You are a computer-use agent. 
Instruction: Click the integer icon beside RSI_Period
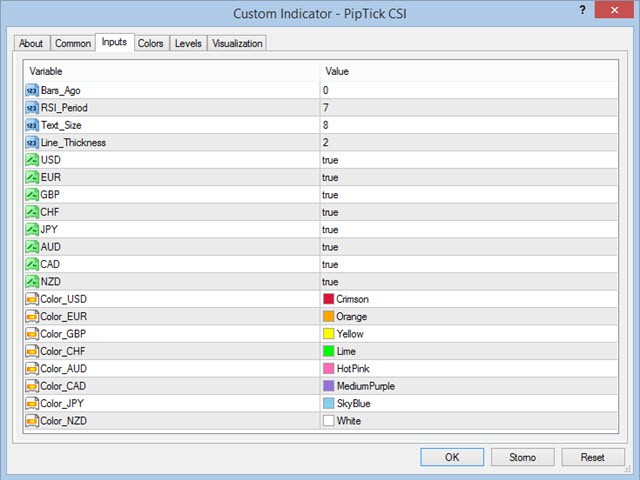[x=32, y=108]
